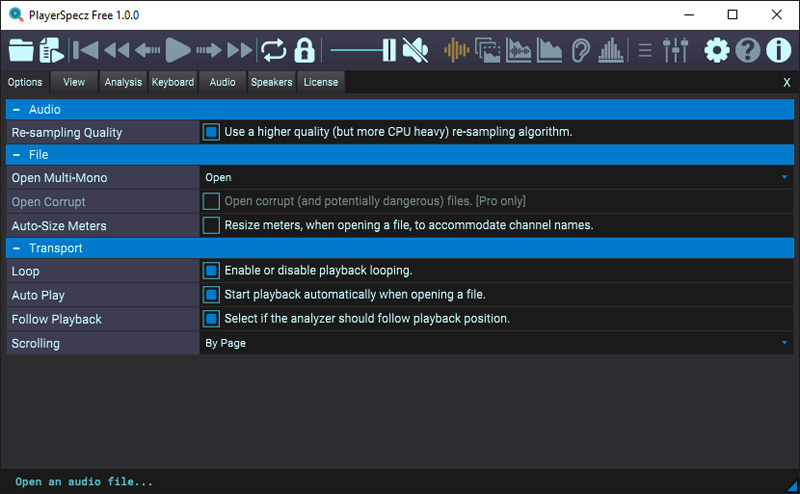Click the open file folder icon
The image size is (800, 494).
(21, 50)
